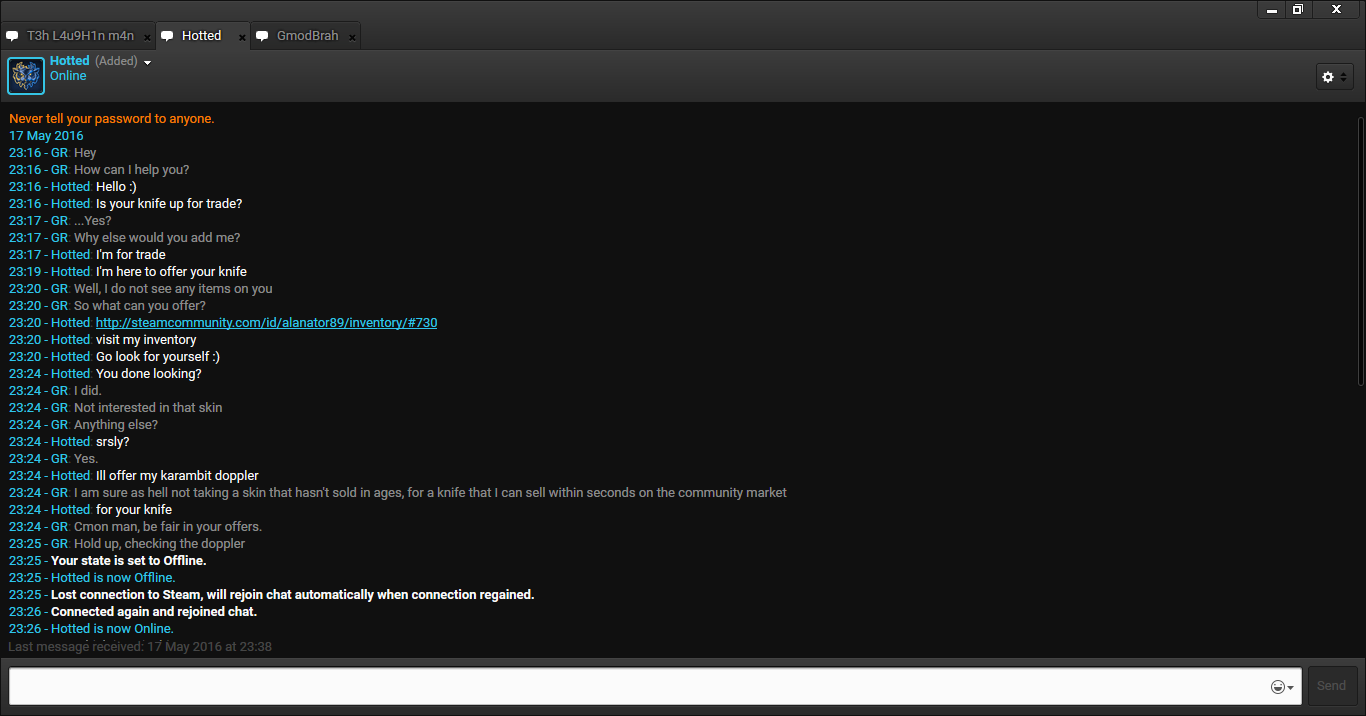
Task: Click chat bubble icon on T3h L4u9H1n m4n tab
Action: pos(12,36)
